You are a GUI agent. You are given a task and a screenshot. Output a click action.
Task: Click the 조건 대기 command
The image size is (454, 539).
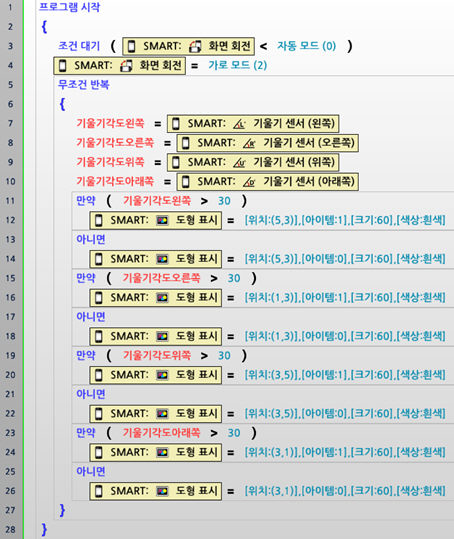(79, 46)
